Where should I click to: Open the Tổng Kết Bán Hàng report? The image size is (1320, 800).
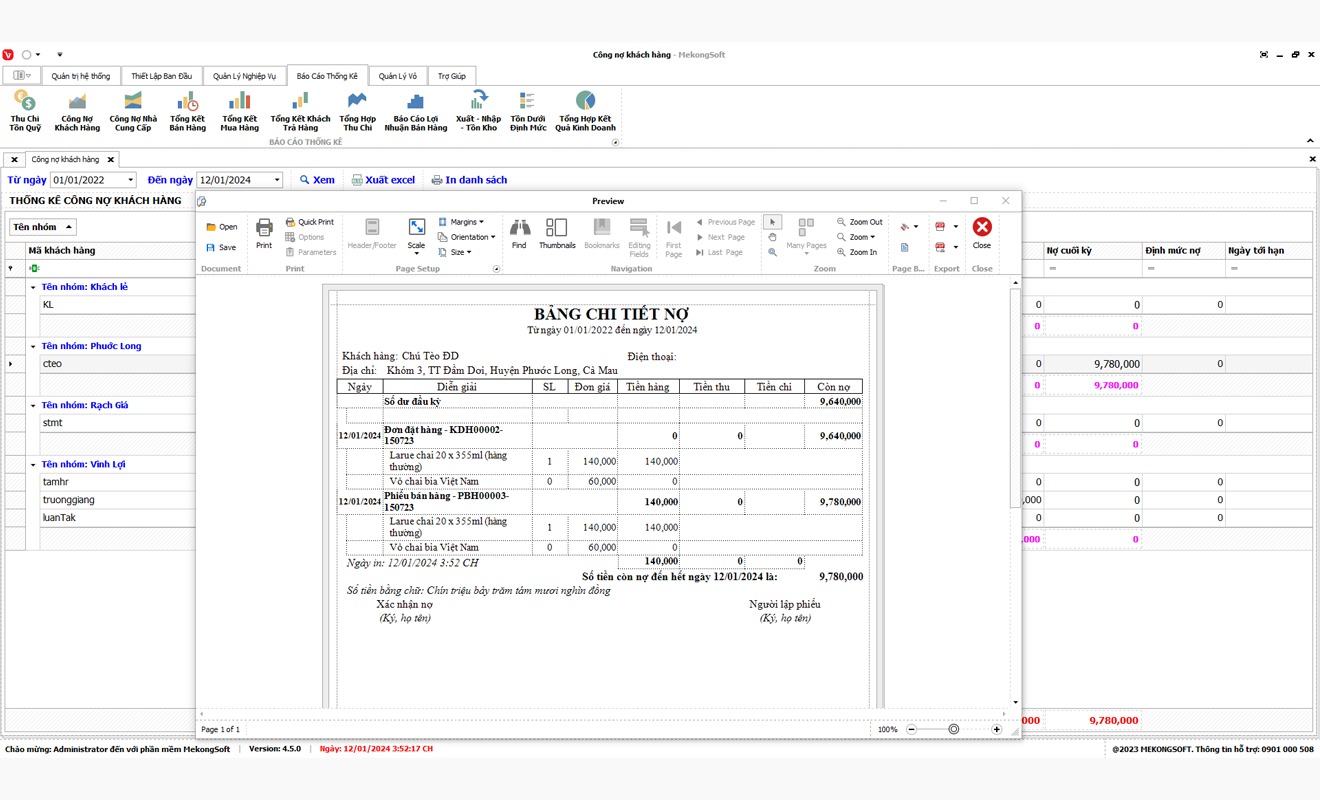click(187, 110)
